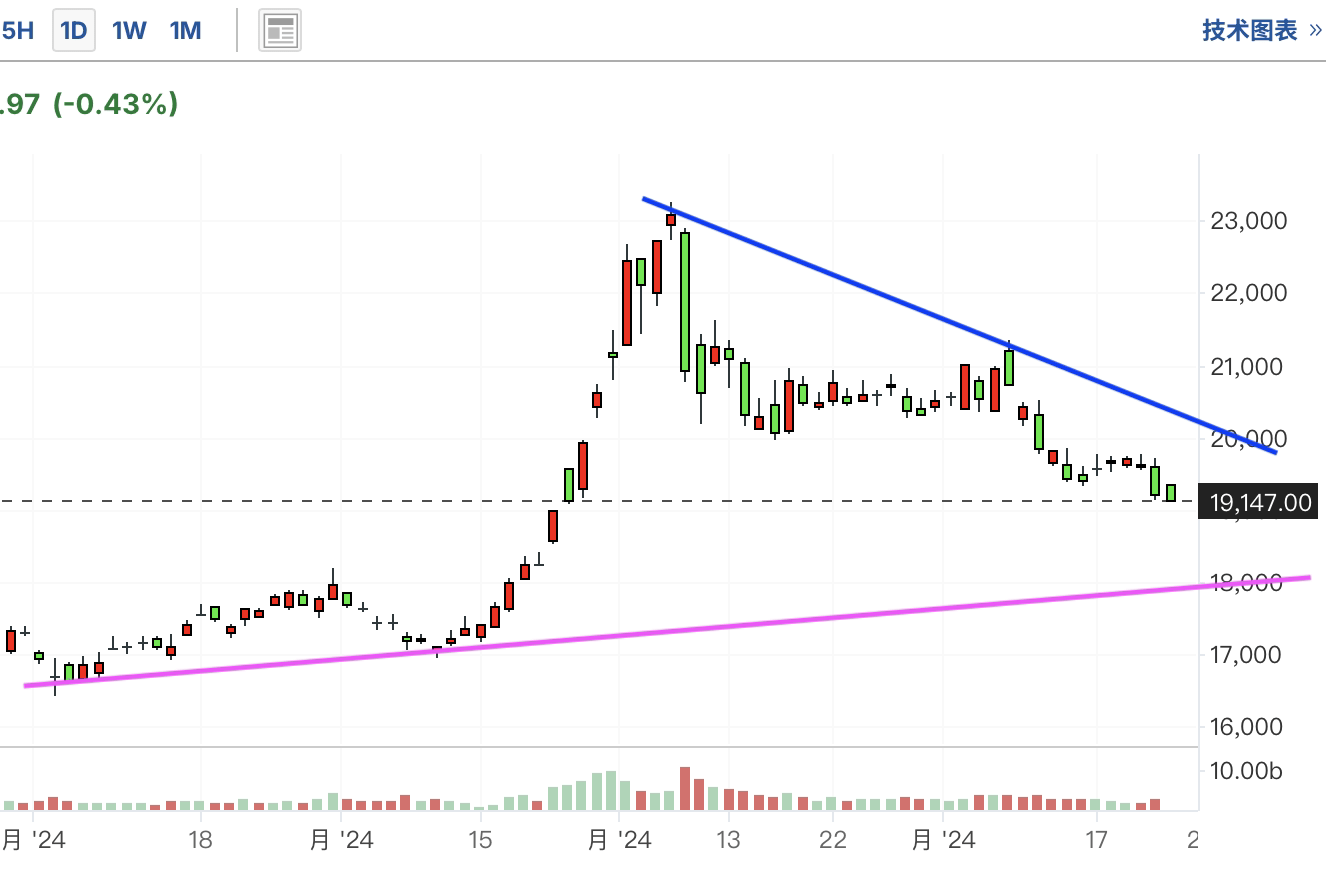The width and height of the screenshot is (1326, 872).
Task: Click the date label 17 on time axis
Action: tap(1097, 840)
